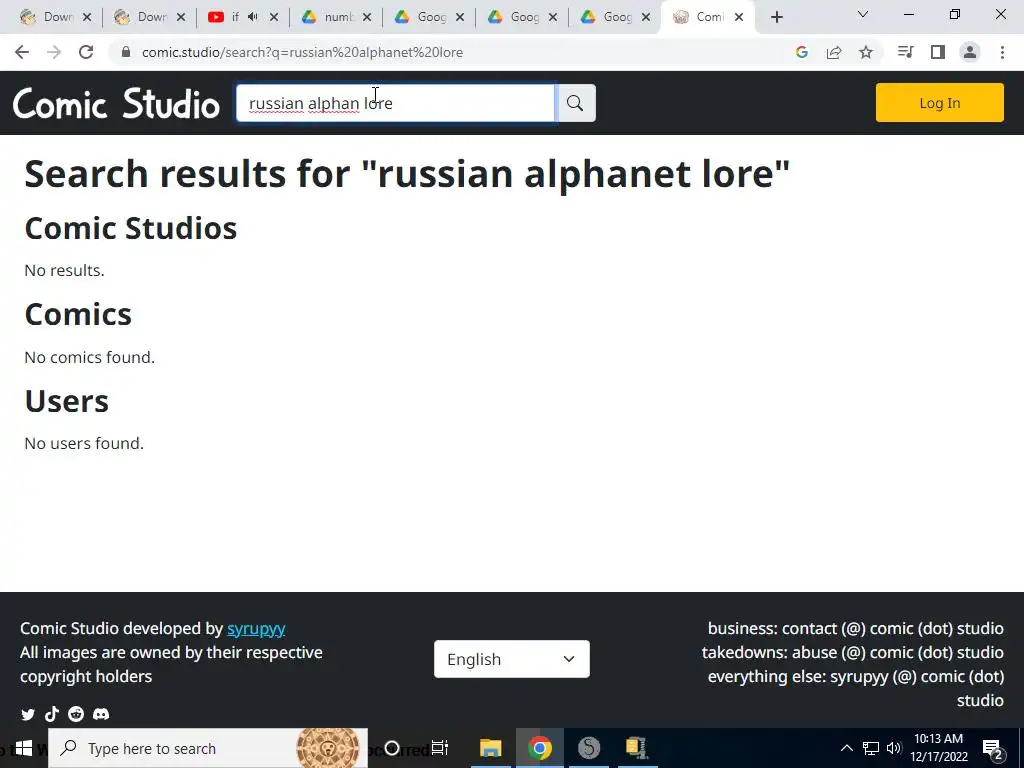Open the Reddit icon in footer

coord(76,714)
